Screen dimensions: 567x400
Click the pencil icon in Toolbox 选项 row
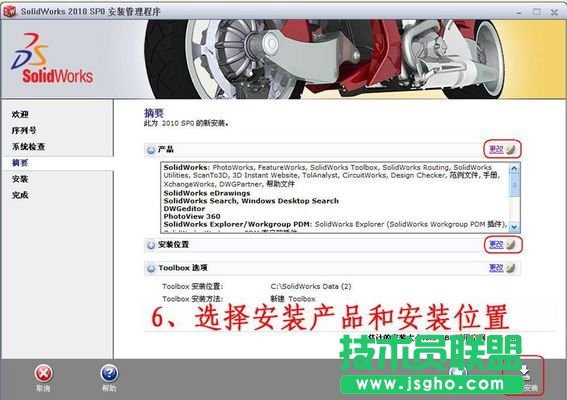pos(510,268)
